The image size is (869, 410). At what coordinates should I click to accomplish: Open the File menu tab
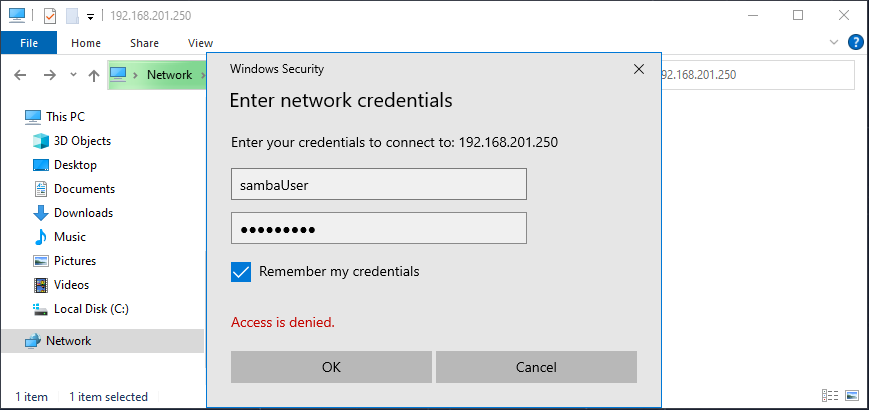pos(29,43)
